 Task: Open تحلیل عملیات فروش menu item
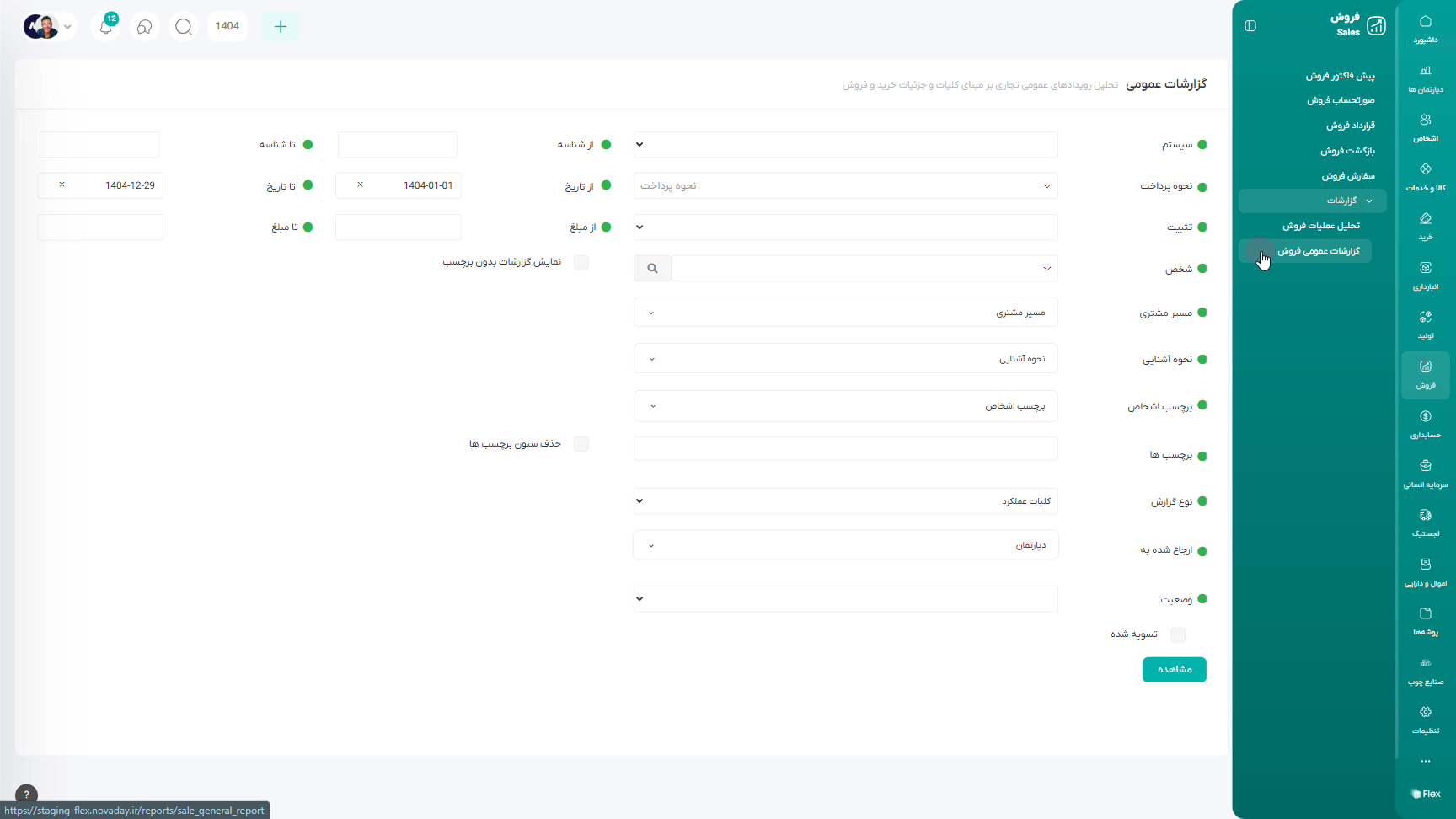click(1320, 226)
